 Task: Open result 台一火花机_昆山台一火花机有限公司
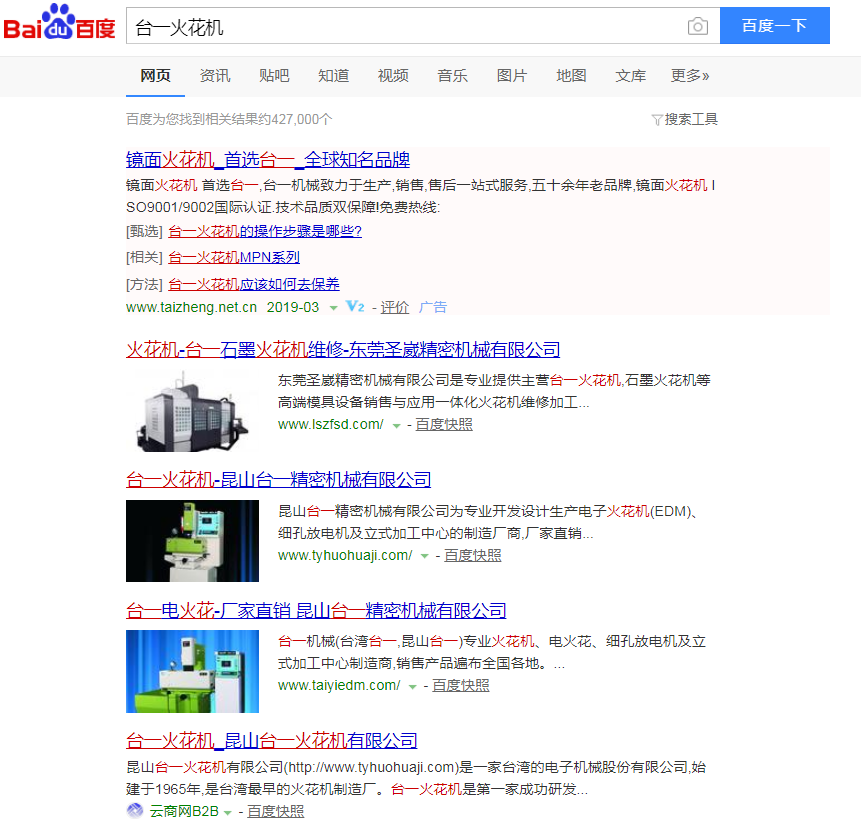[x=272, y=741]
